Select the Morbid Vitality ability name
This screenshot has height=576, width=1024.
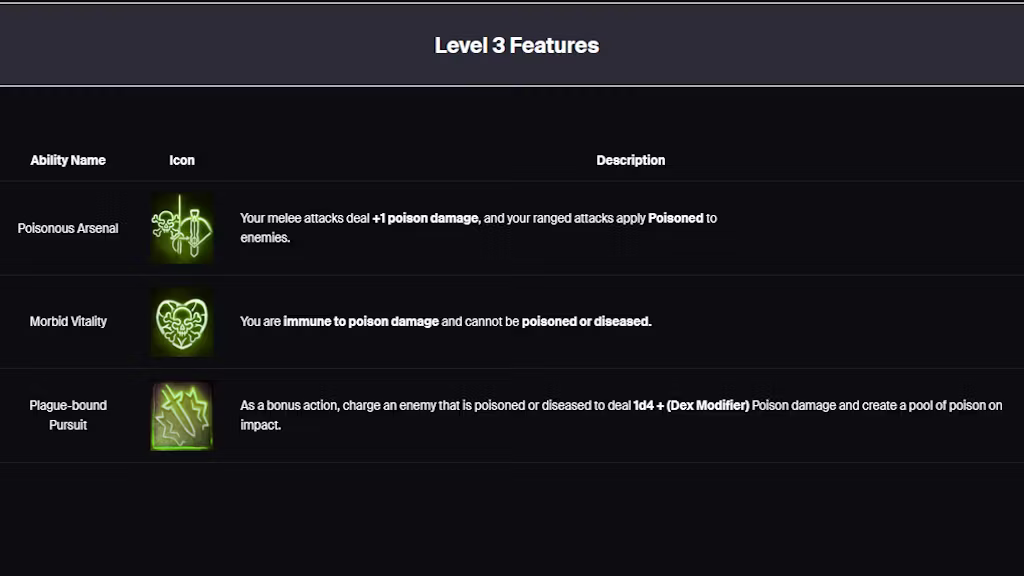coord(68,322)
